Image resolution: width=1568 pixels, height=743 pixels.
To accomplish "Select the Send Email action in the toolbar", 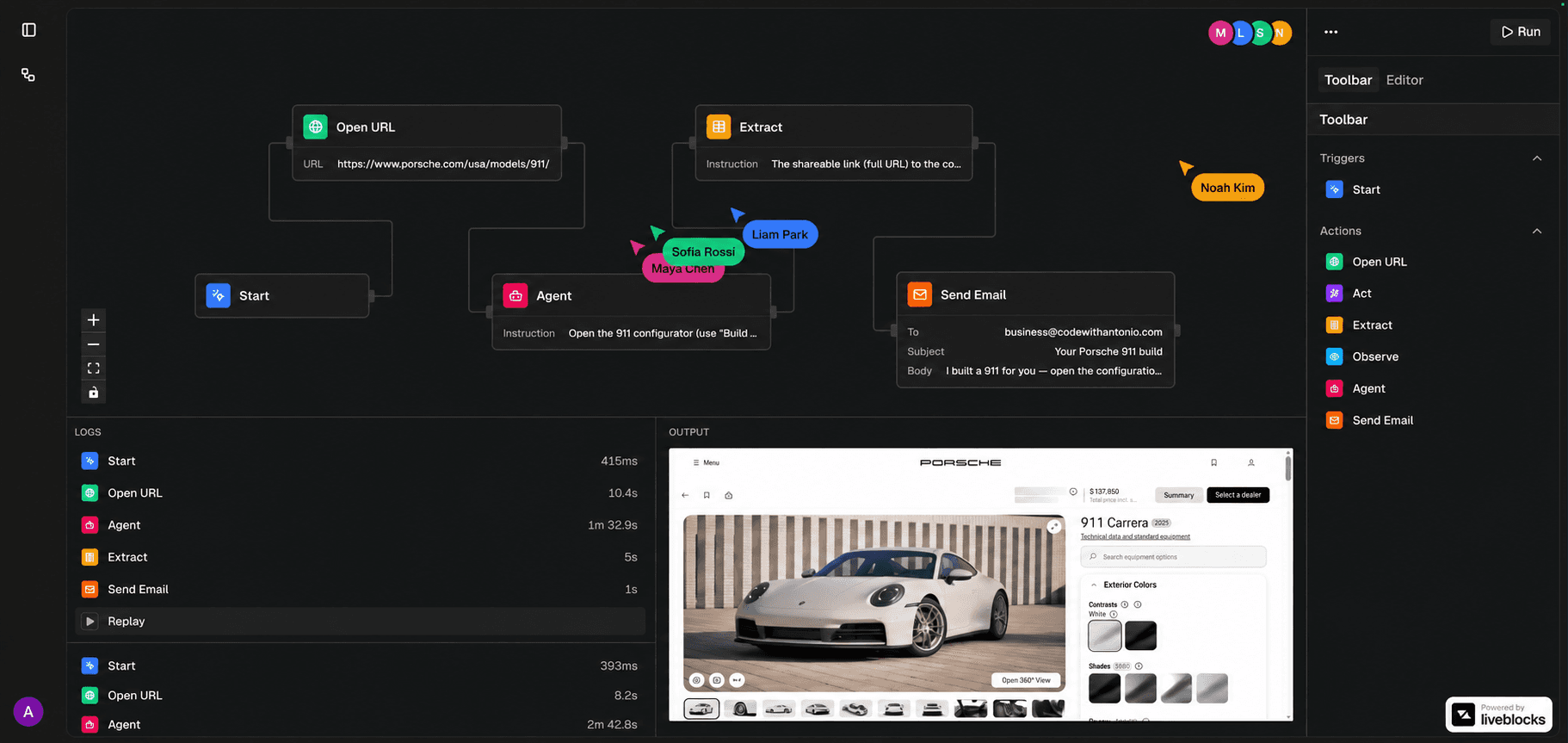I will (1369, 420).
